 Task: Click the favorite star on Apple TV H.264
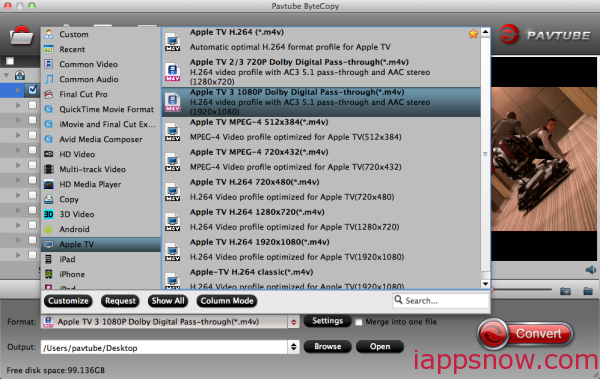click(473, 34)
